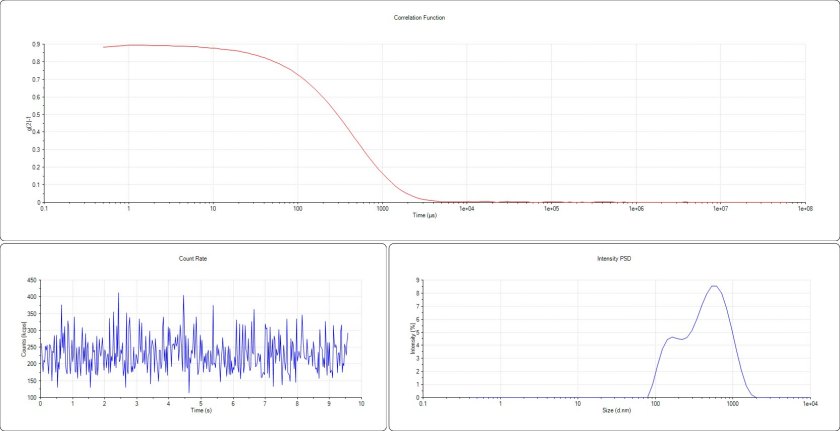Click the smaller shoulder peak of the PSD curve

[672, 337]
